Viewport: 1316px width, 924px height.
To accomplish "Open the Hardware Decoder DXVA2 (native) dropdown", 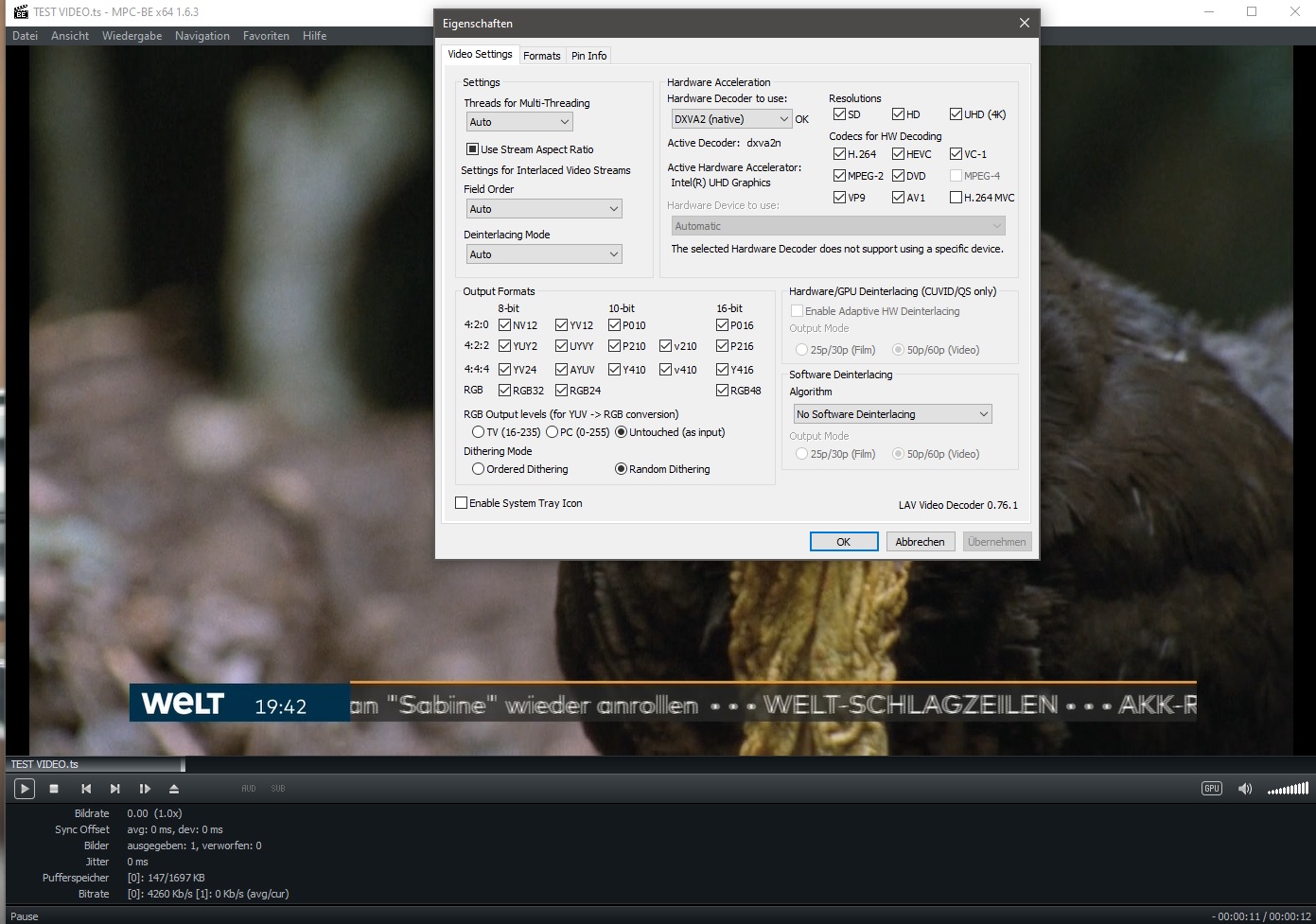I will 730,119.
